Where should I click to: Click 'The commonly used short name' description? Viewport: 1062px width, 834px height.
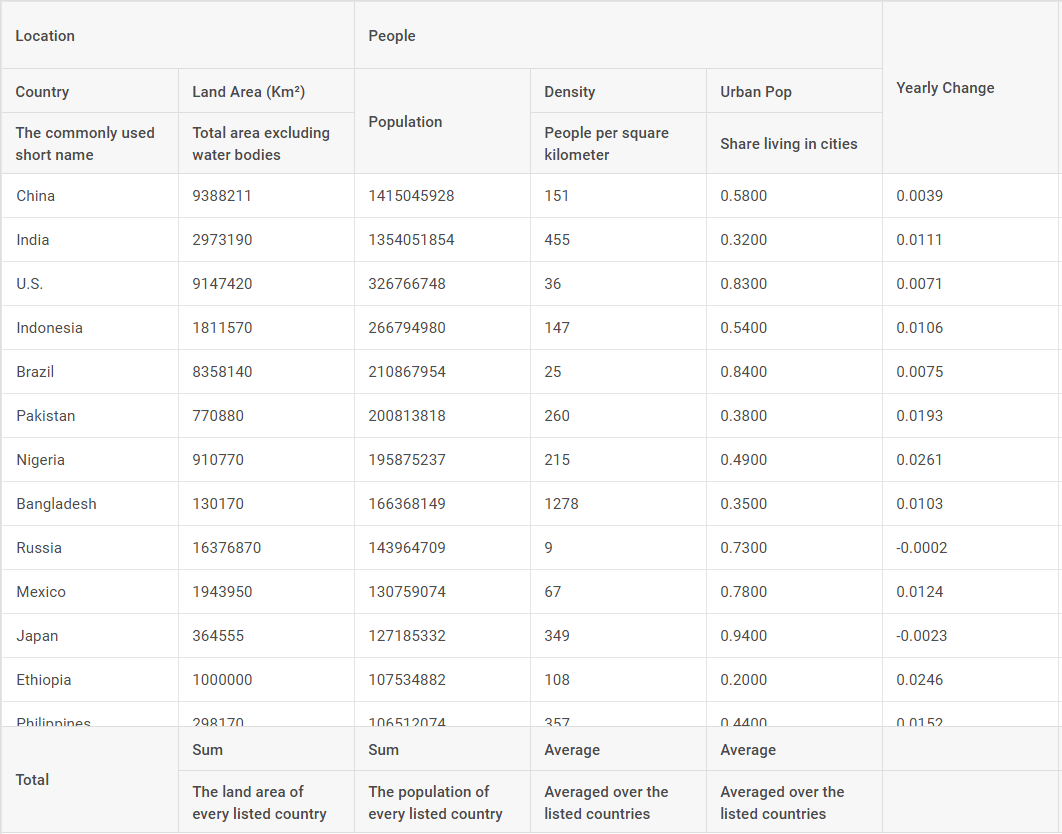tap(89, 144)
